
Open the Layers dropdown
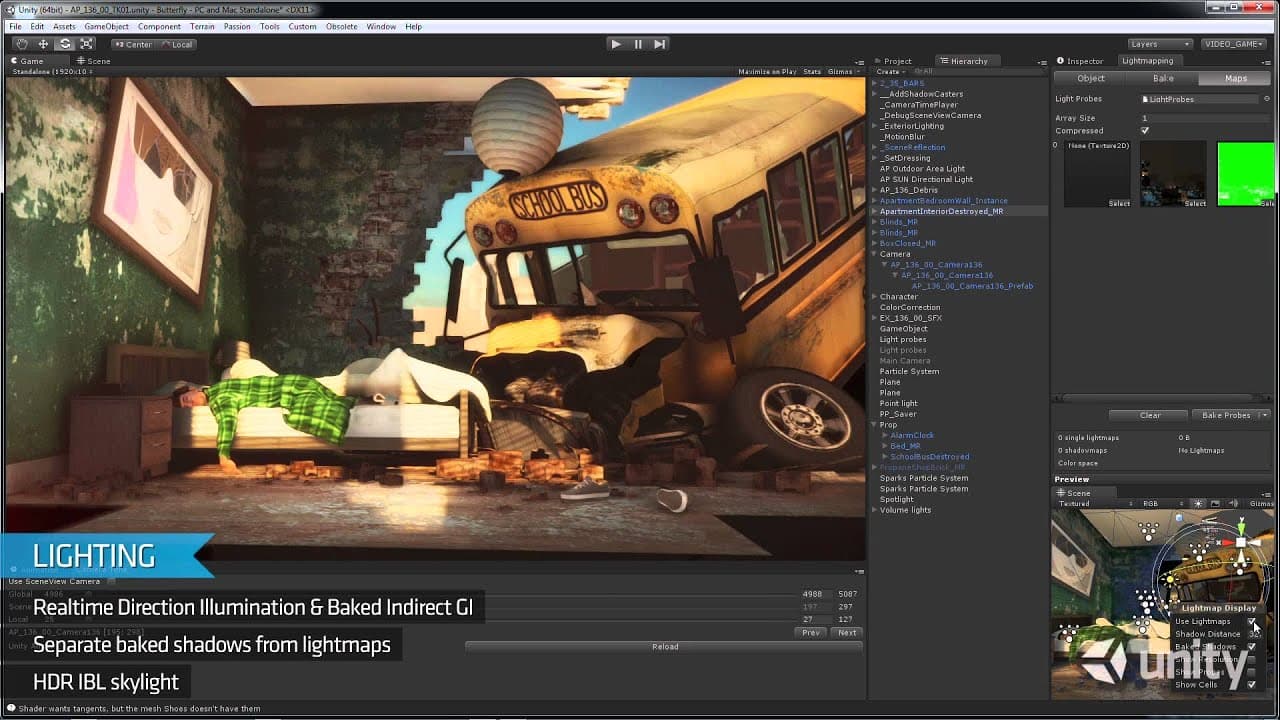click(1159, 44)
